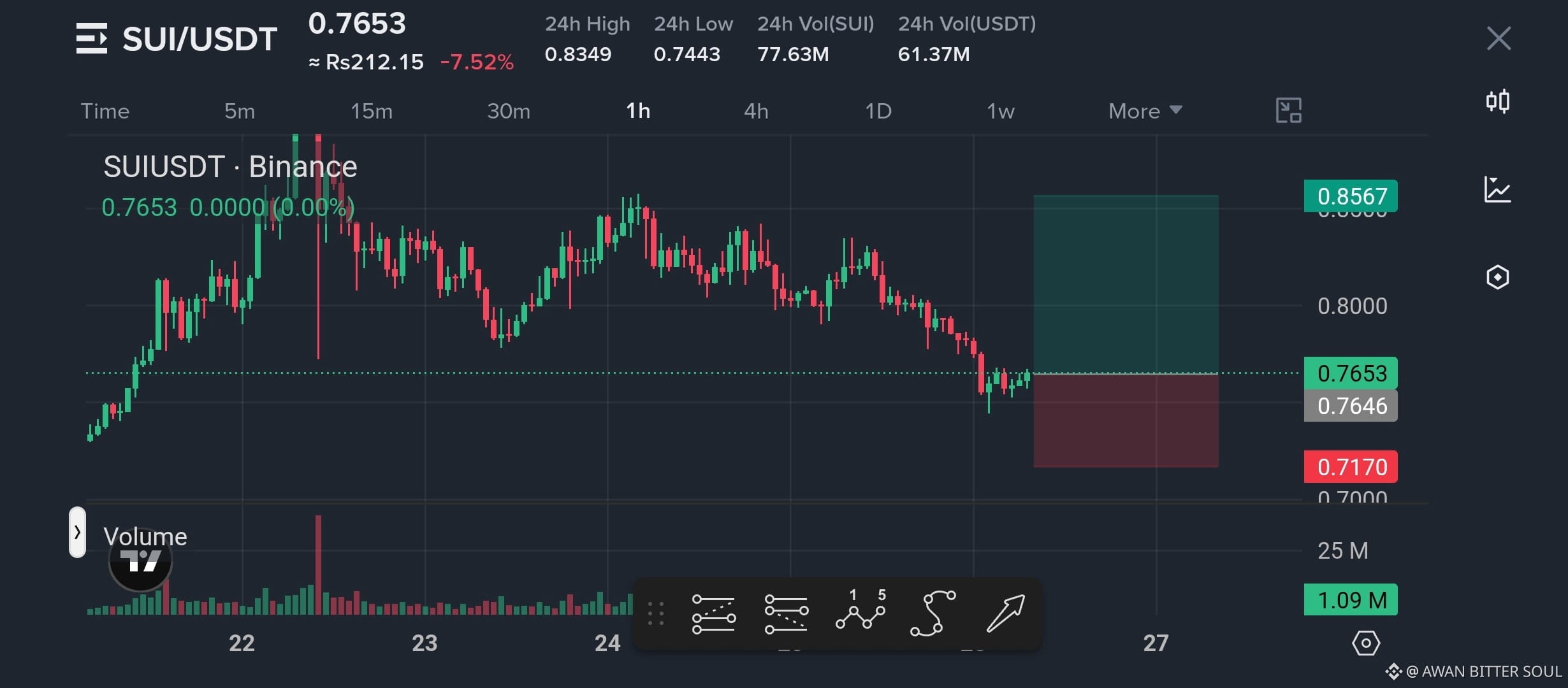The image size is (1568, 688).
Task: Expand the side panel arrow beside Volume
Action: click(77, 532)
